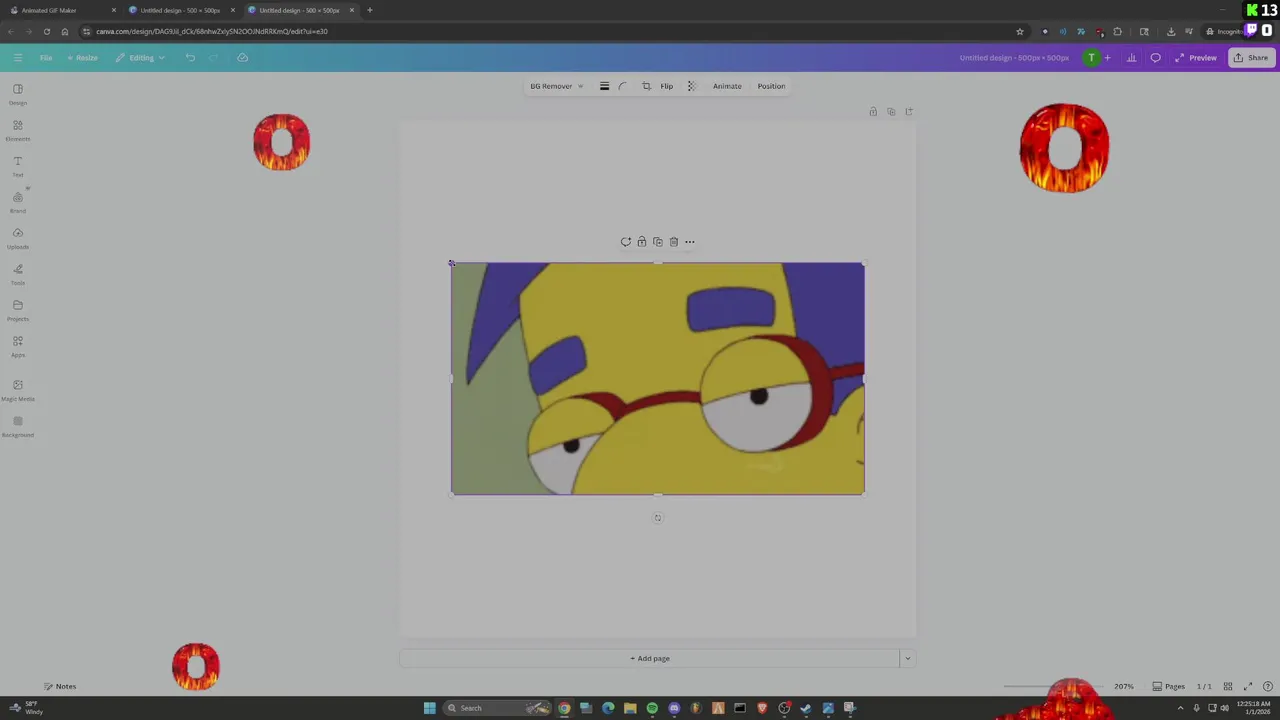
Task: Open the Design panel in sidebar
Action: click(x=18, y=94)
